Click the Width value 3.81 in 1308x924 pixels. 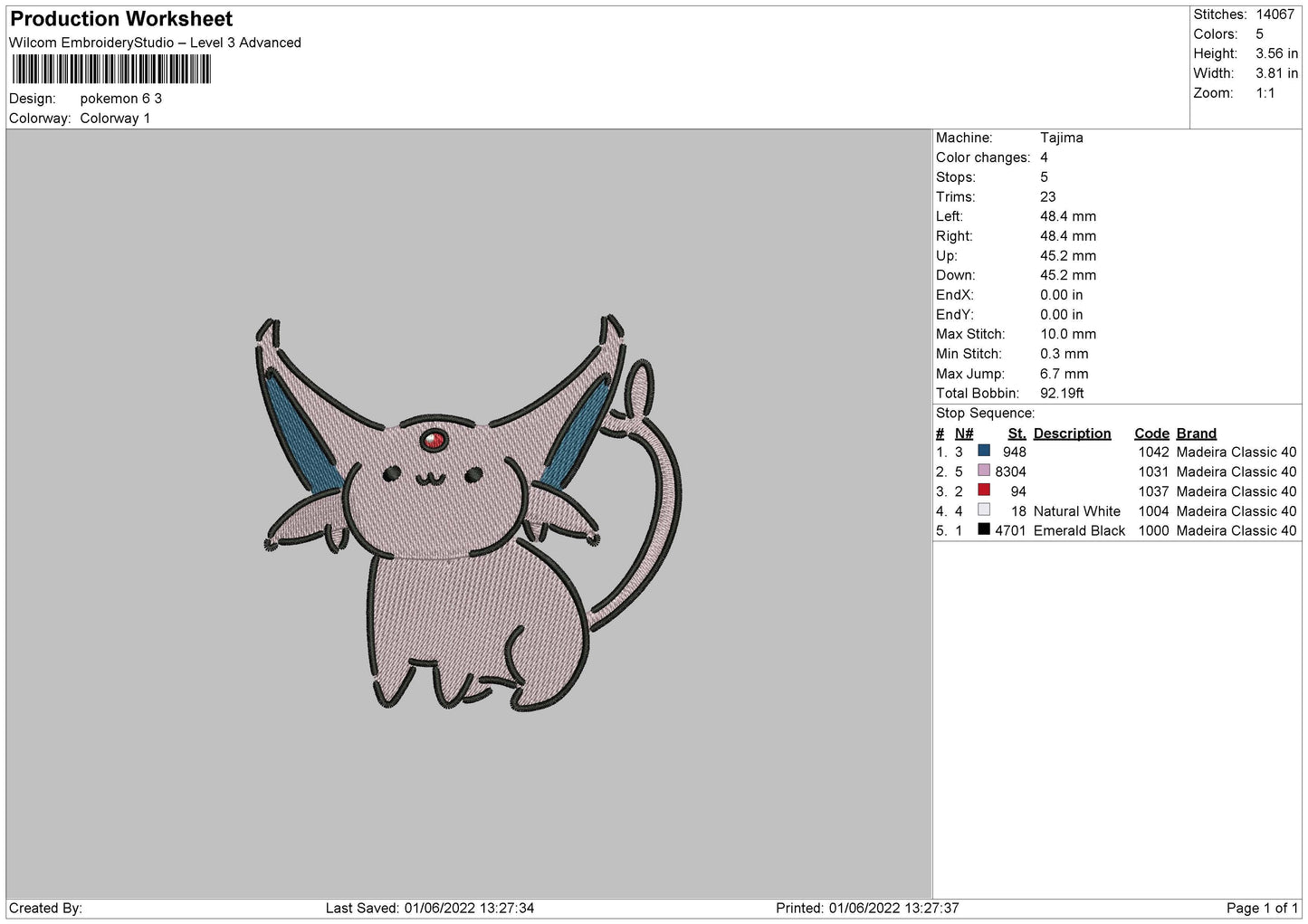coord(1277,74)
